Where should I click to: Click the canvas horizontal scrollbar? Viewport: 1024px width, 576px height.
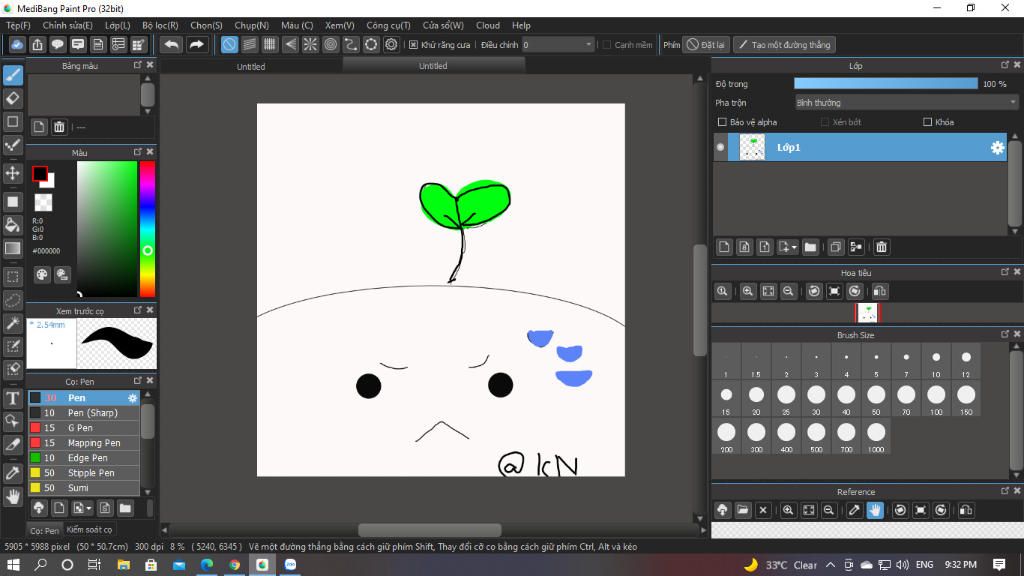coord(430,530)
